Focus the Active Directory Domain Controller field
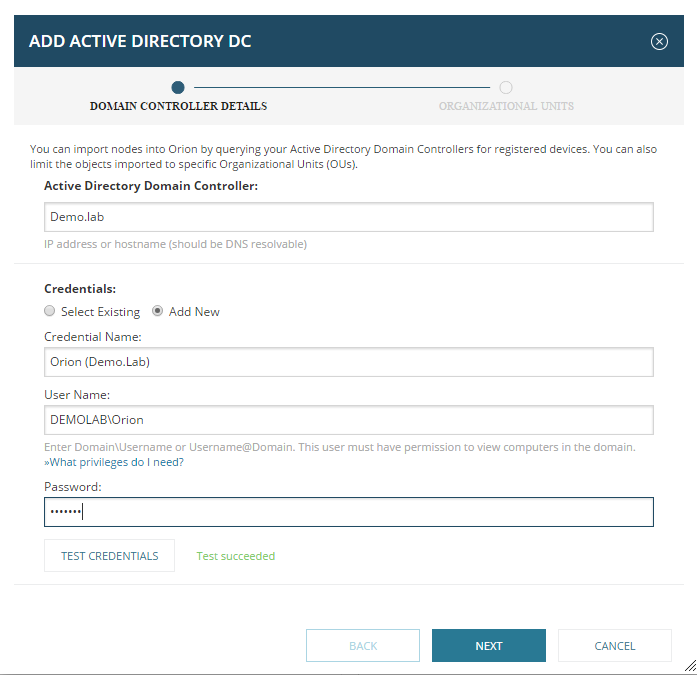This screenshot has height=675, width=697. tap(348, 217)
